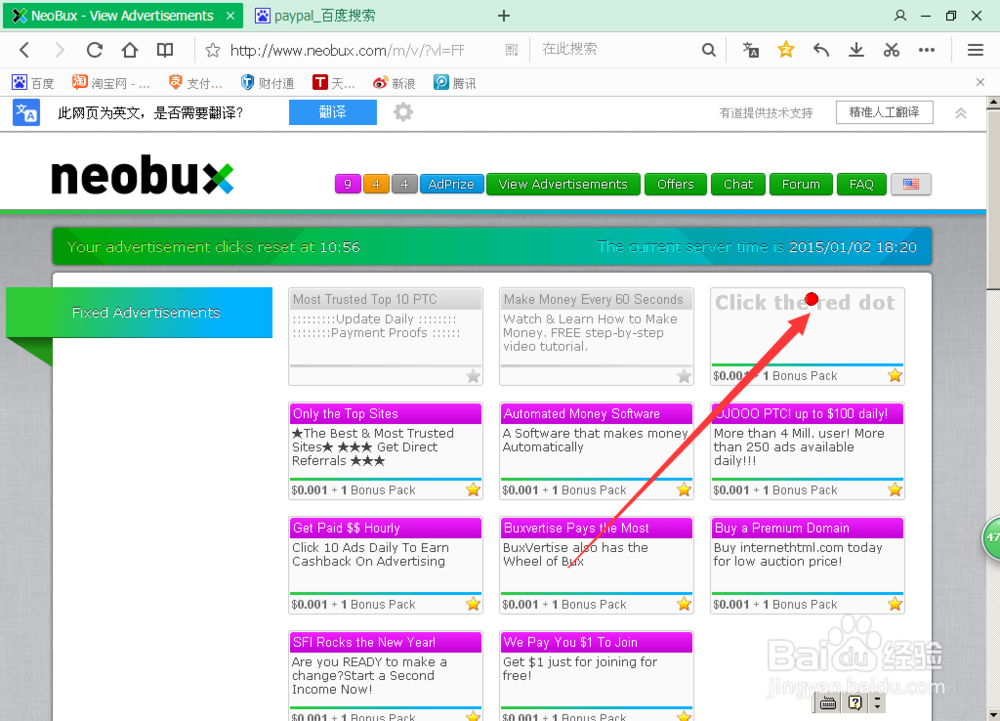Open the browser hamburger menu icon

click(x=975, y=49)
